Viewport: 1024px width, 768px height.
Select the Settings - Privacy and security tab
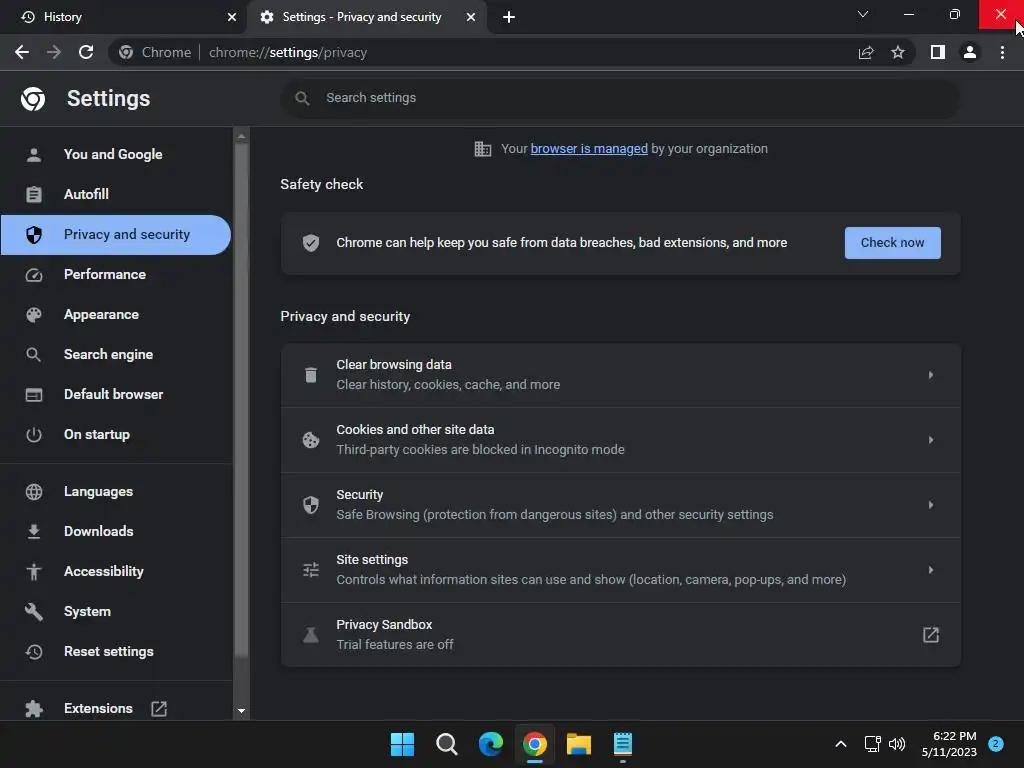pos(369,17)
